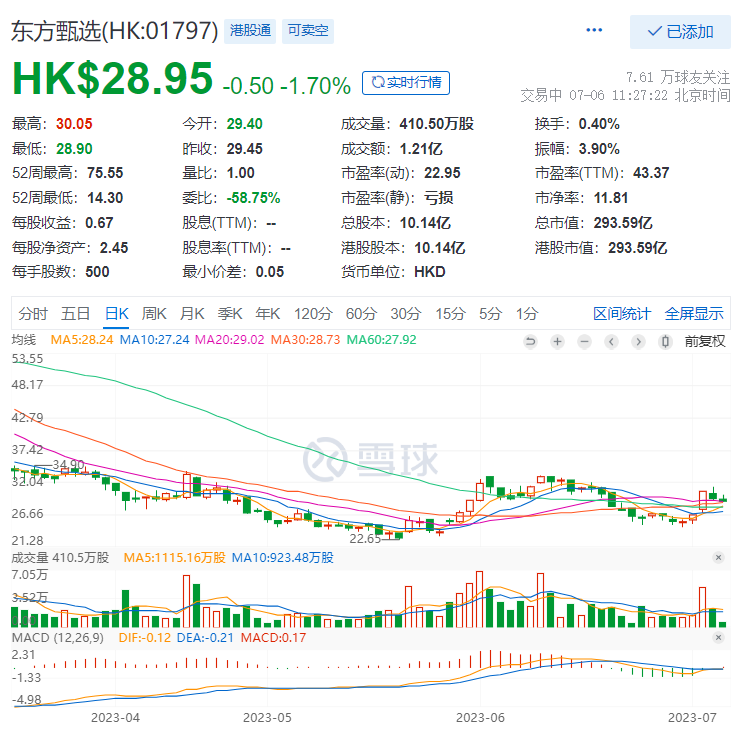The height and width of the screenshot is (729, 747).
Task: Zoom in the chart with plus icon
Action: 557,341
